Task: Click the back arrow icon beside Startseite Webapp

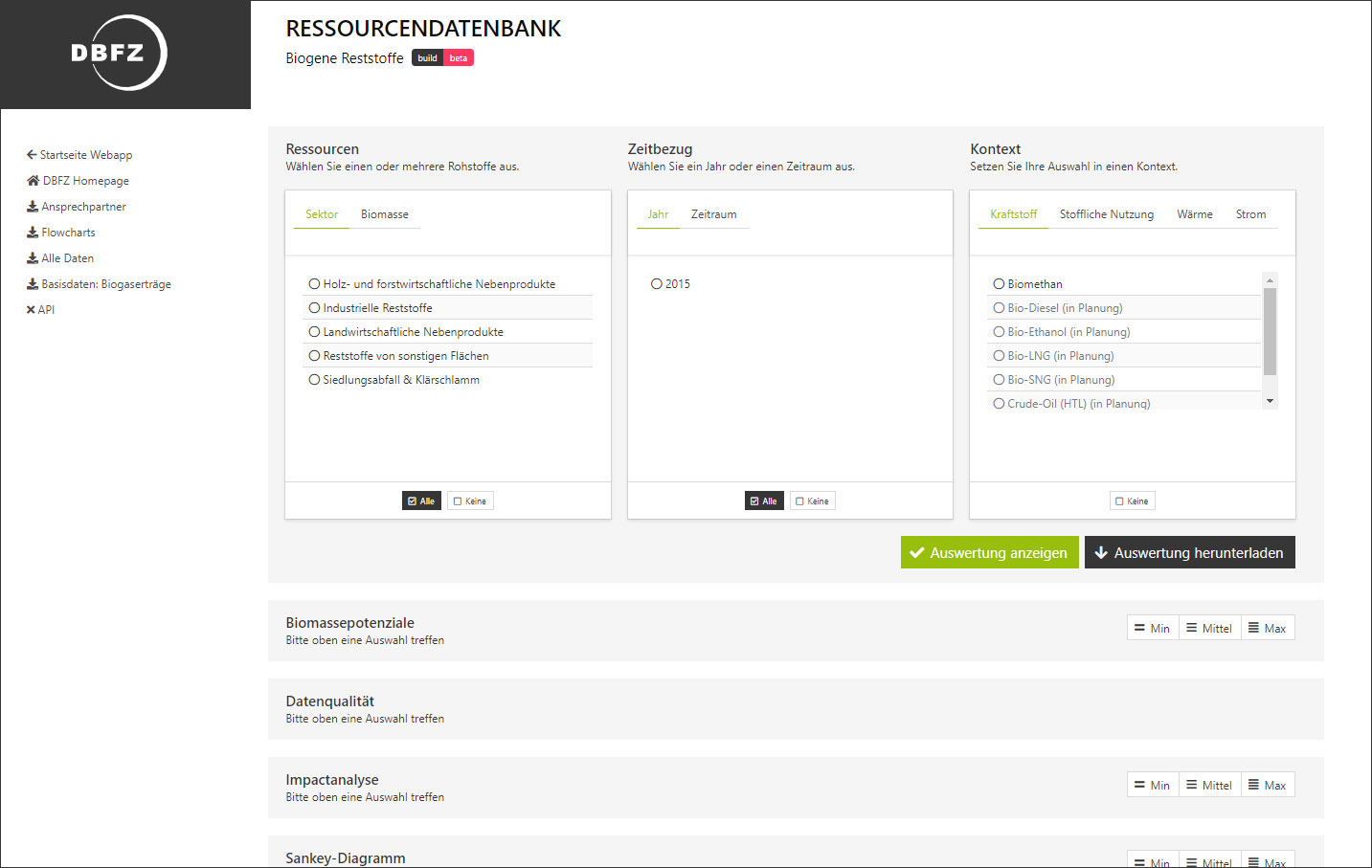Action: pyautogui.click(x=32, y=155)
